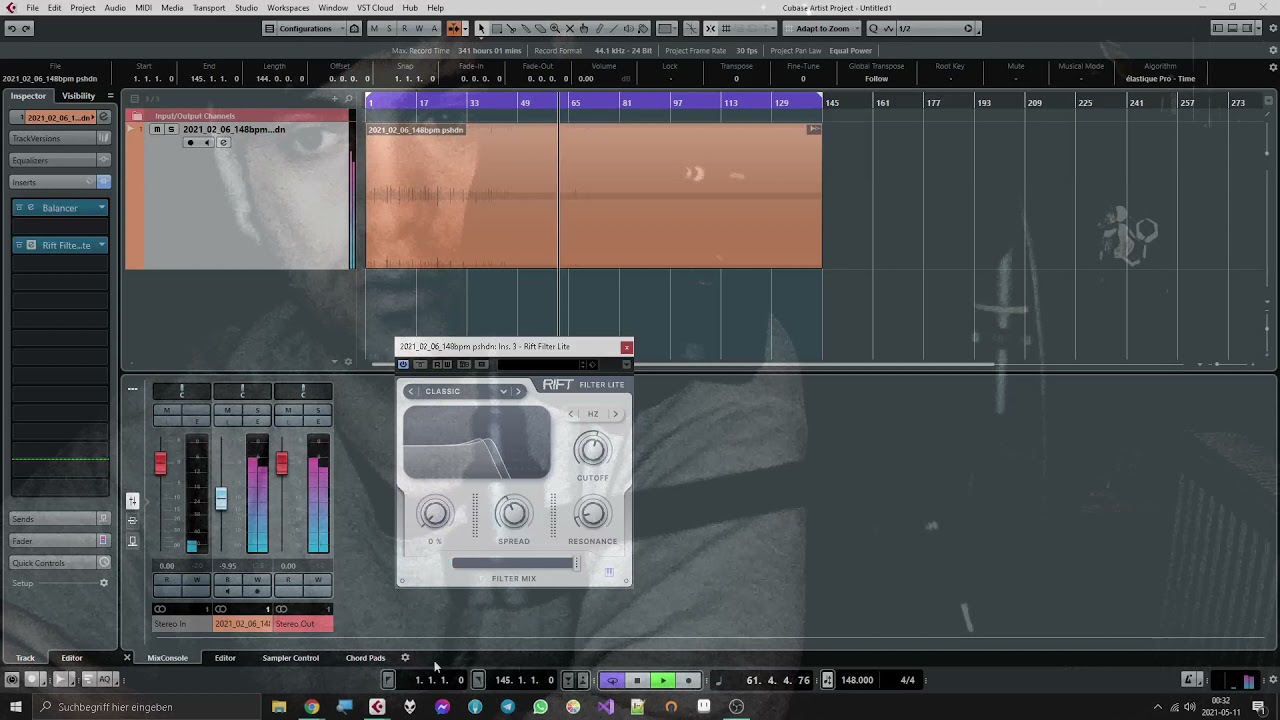This screenshot has width=1280, height=720.
Task: Open the Transport menu
Action: tap(208, 8)
